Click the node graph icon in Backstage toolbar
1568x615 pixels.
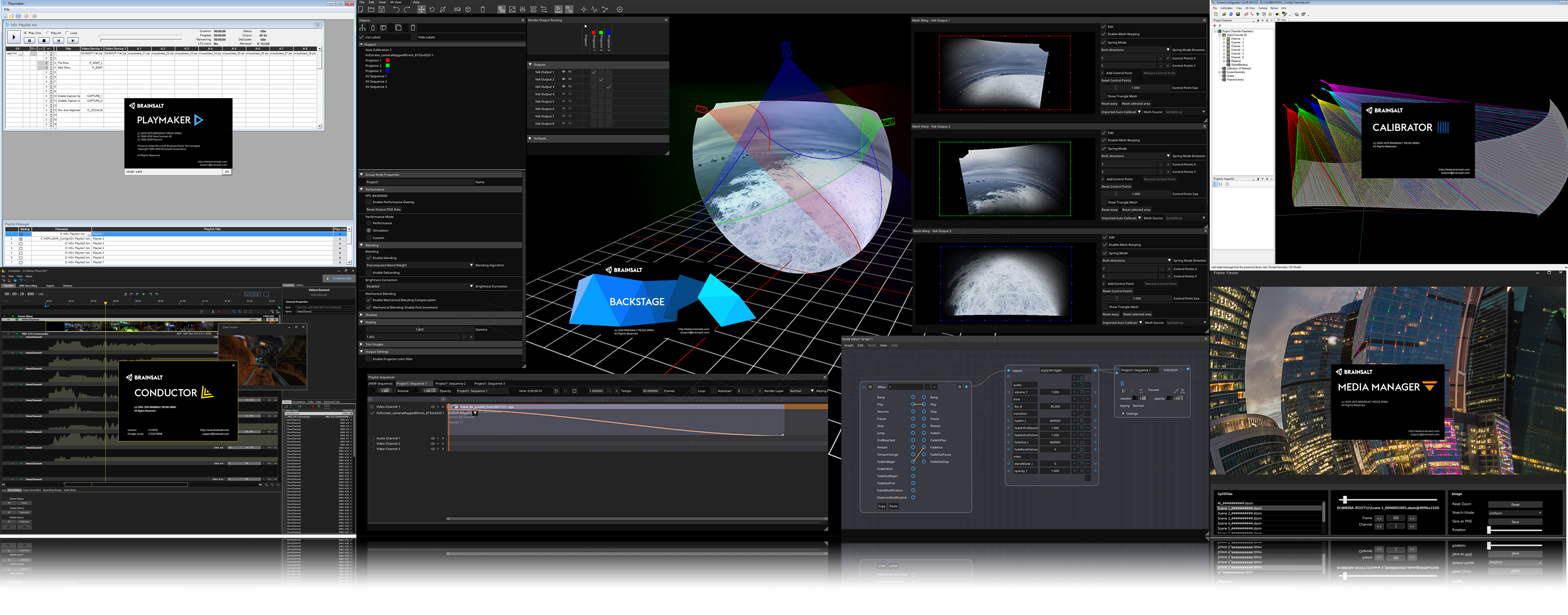coord(605,9)
